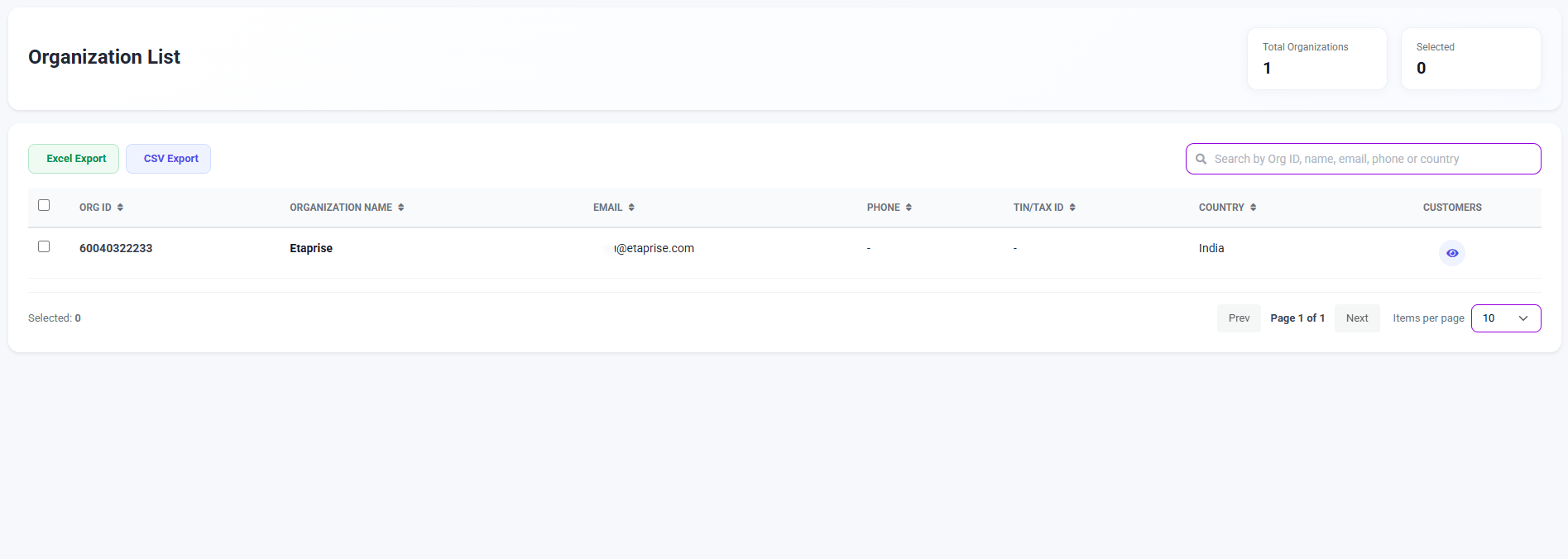1568x559 pixels.
Task: Download list via CSV Export
Action: tap(168, 159)
